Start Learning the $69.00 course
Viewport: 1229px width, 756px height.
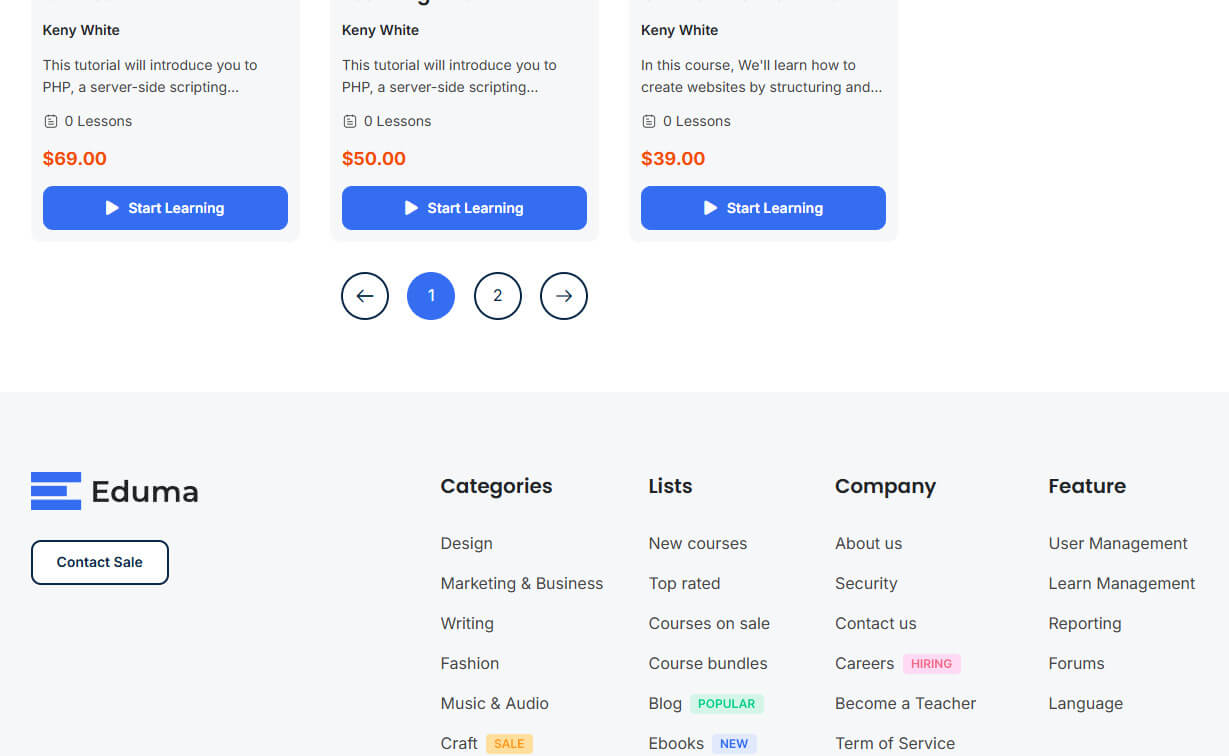(x=165, y=208)
